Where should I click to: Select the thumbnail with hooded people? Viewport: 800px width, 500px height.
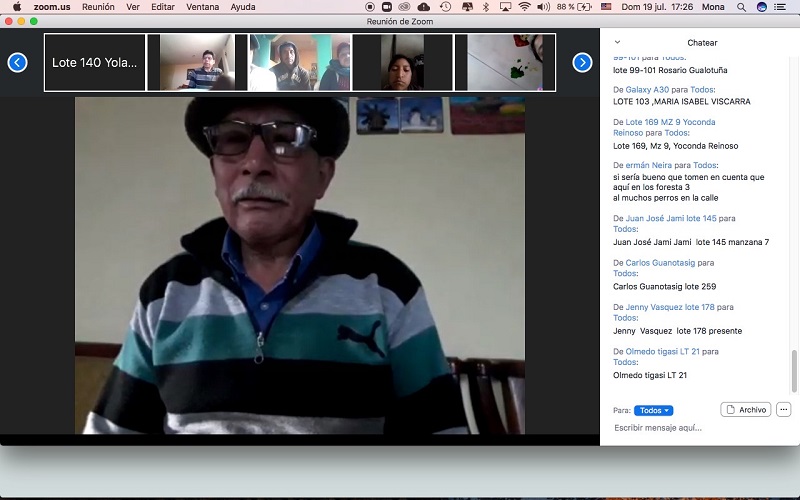click(300, 63)
